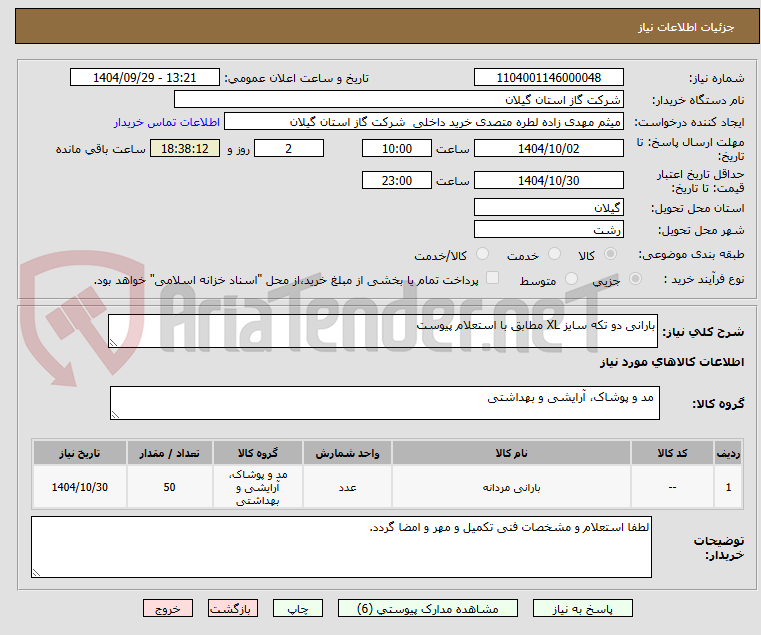This screenshot has width=761, height=635.
Task: Click the row number 1 cell
Action: 728,487
